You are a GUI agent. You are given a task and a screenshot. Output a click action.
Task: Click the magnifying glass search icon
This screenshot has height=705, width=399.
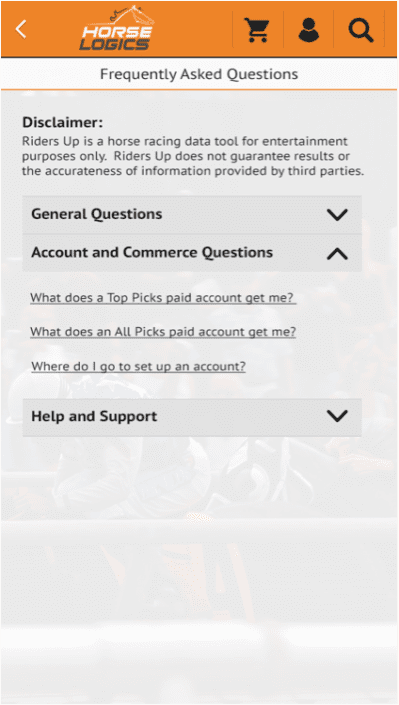(361, 30)
